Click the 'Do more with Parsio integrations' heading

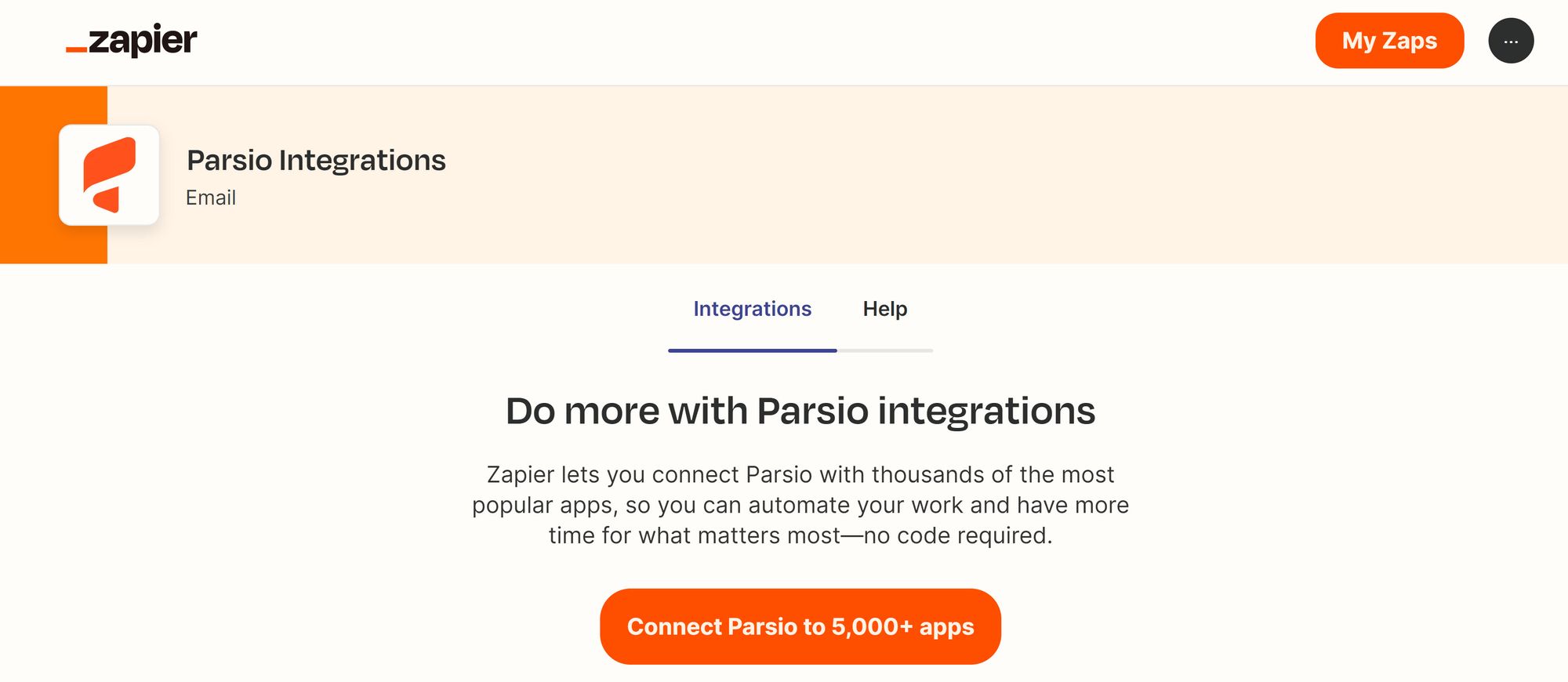pos(800,411)
